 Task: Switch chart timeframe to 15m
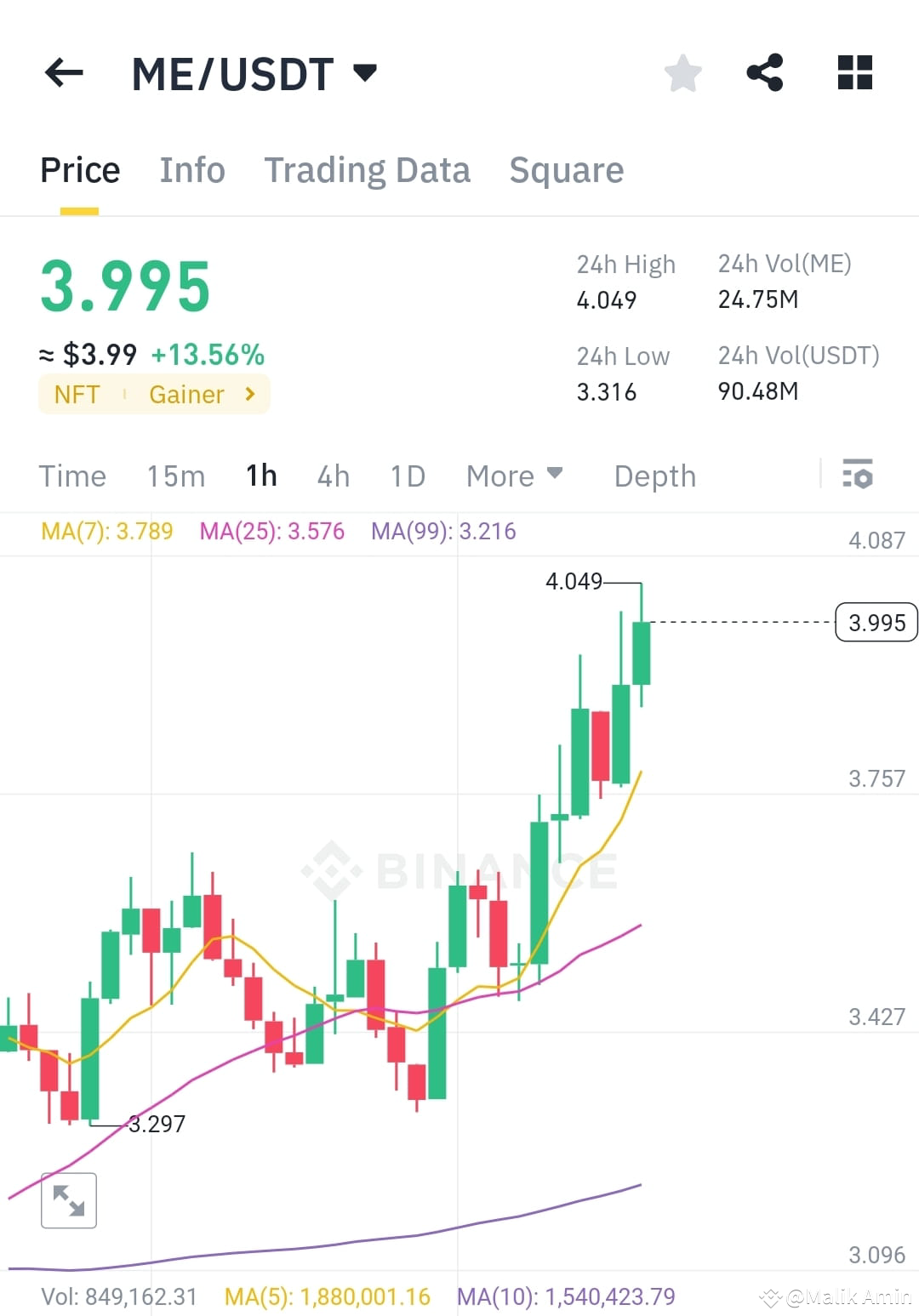coord(175,476)
